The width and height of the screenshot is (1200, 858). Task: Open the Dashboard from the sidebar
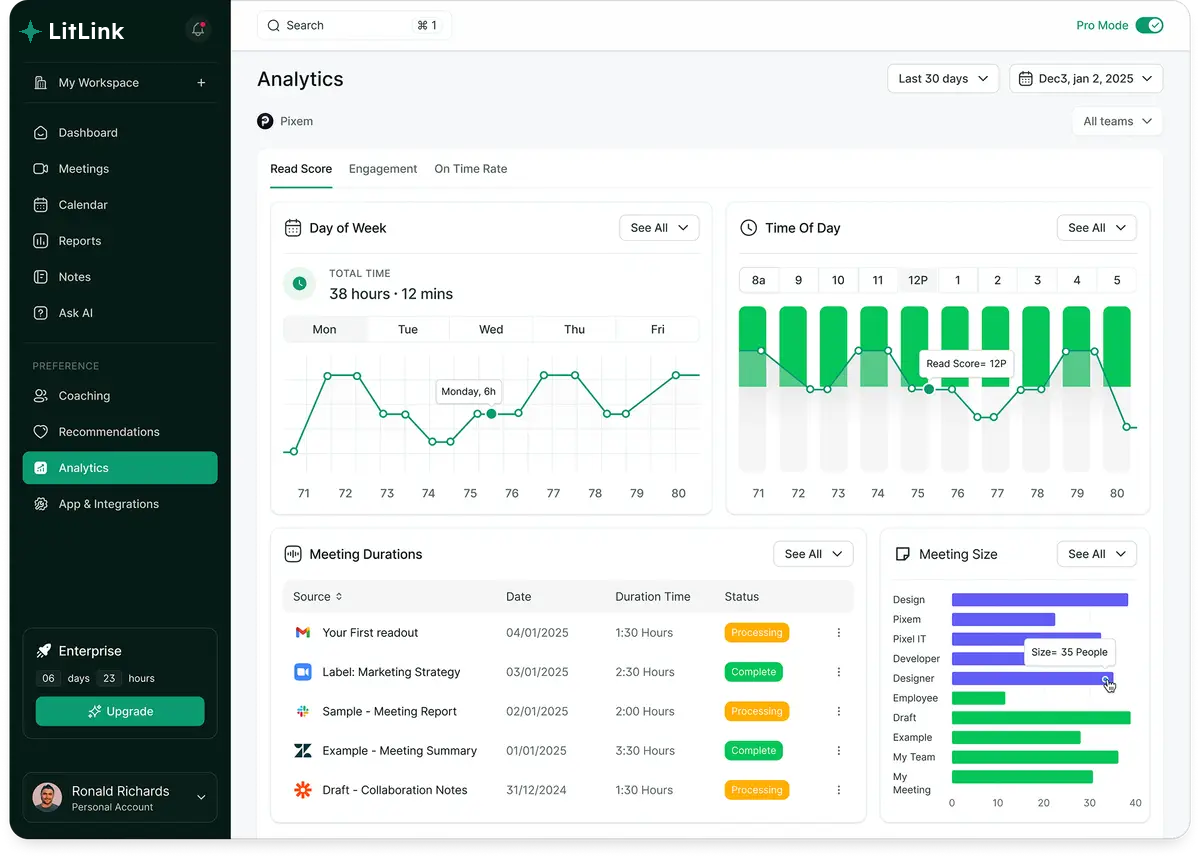coord(90,132)
